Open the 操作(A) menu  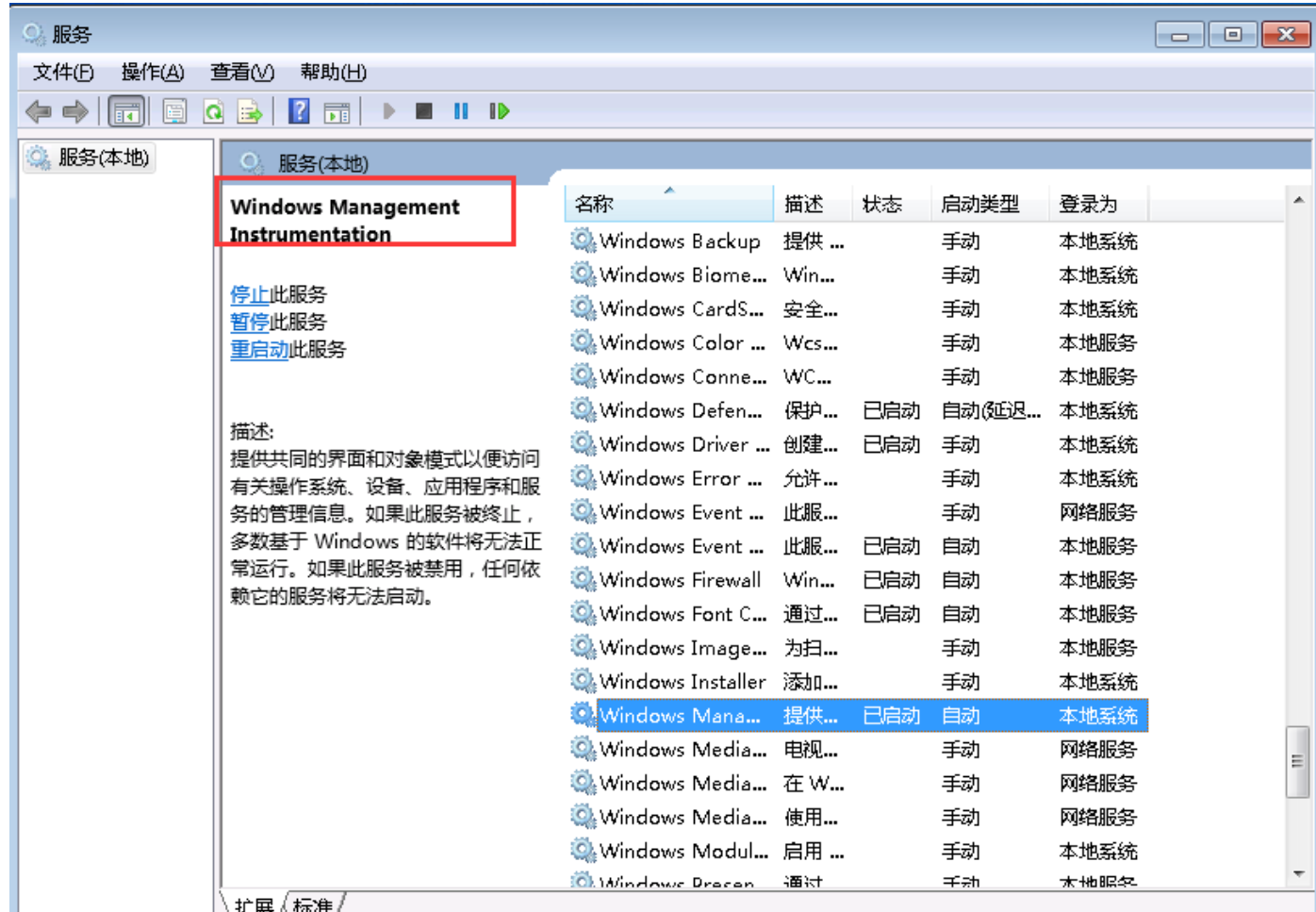click(153, 72)
